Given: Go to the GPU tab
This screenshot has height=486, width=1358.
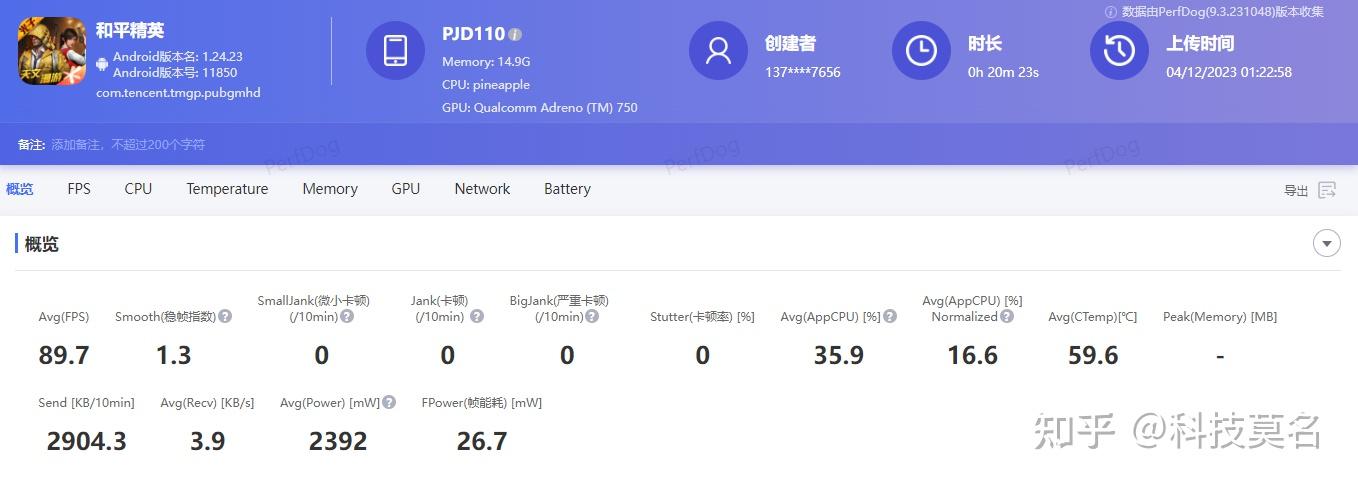Looking at the screenshot, I should coord(406,189).
